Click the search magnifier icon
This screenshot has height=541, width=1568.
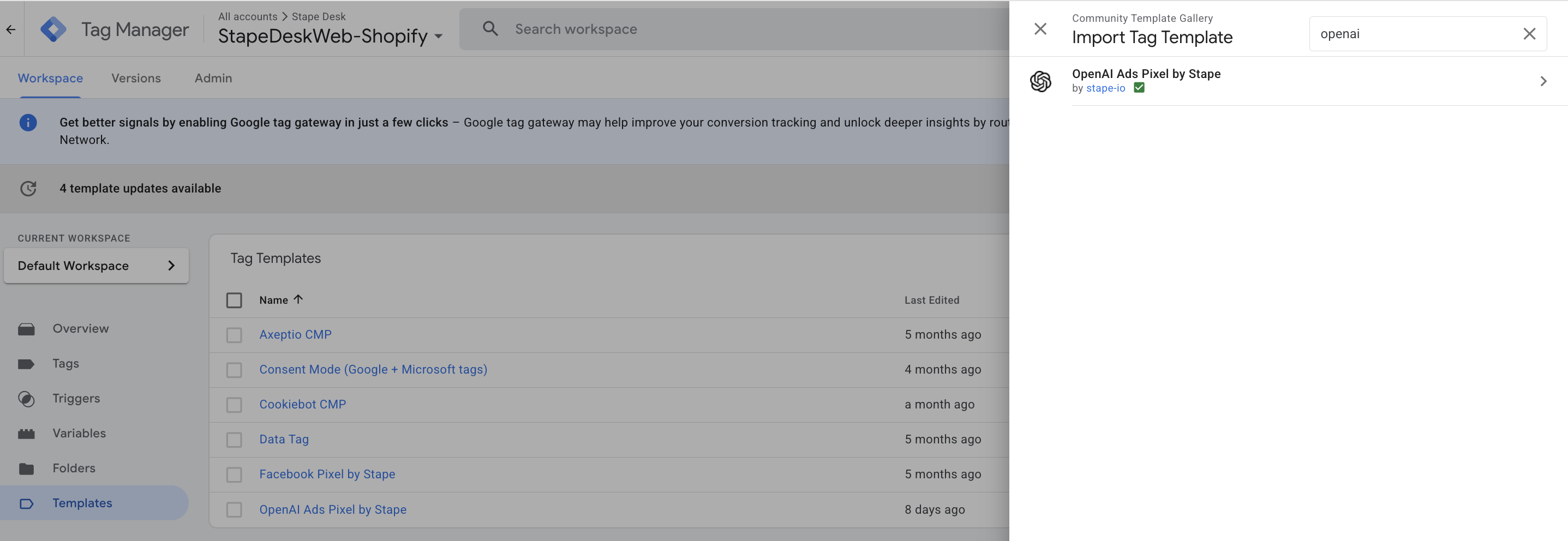coord(490,28)
